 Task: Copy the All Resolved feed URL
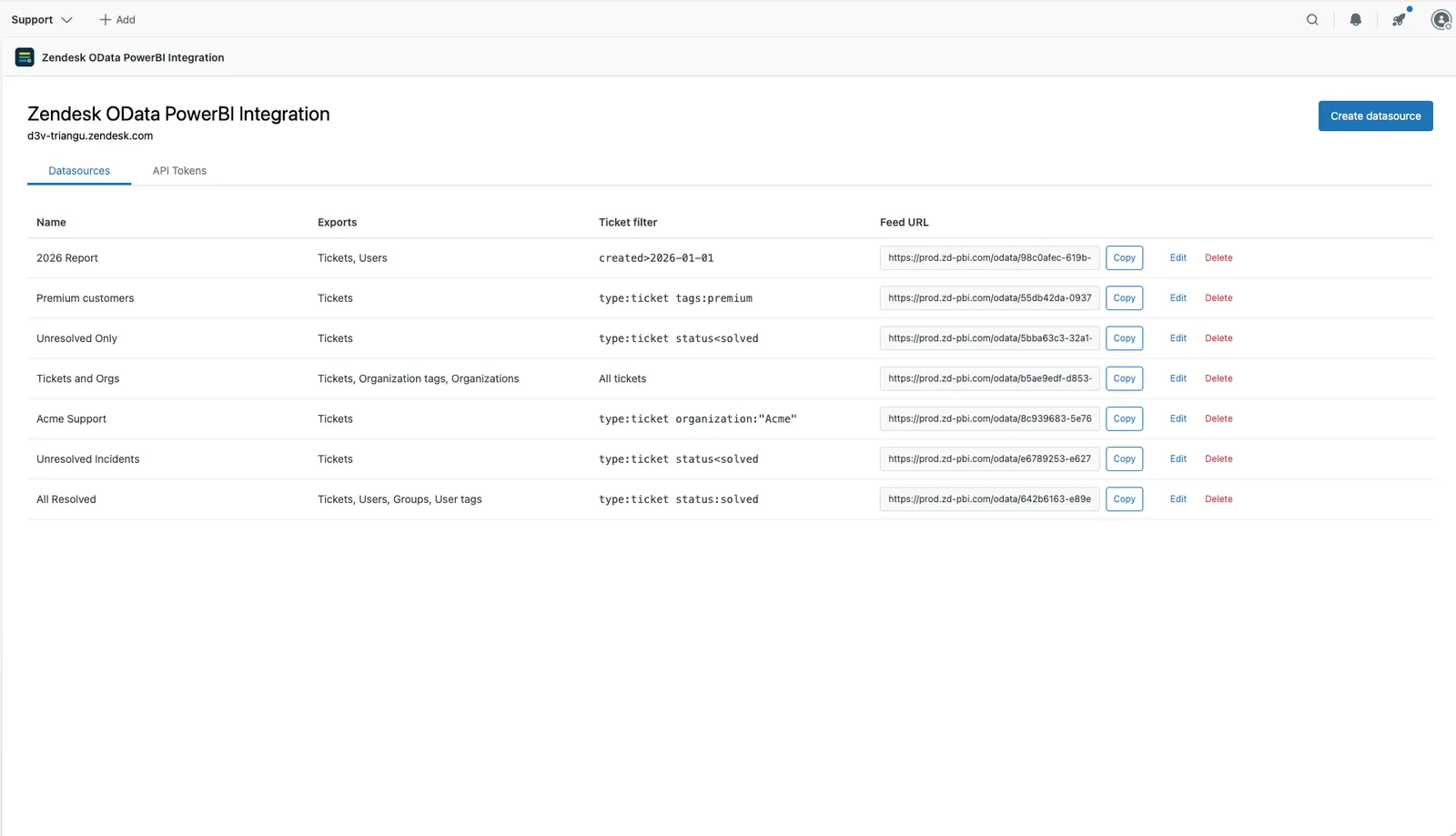coord(1125,499)
